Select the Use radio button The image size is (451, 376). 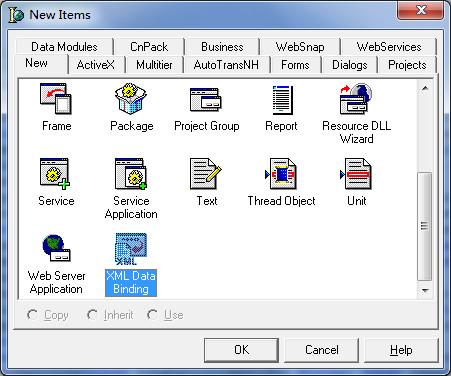[152, 315]
